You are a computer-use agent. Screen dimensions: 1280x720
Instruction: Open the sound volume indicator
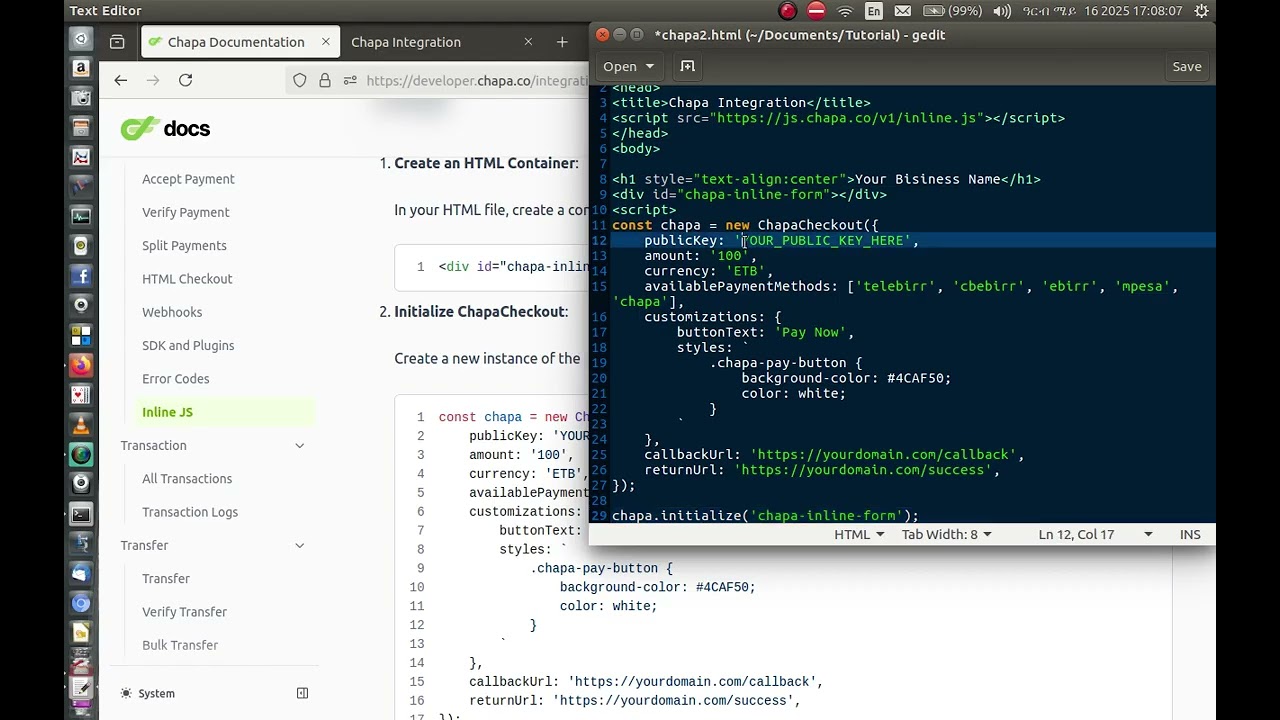1001,11
